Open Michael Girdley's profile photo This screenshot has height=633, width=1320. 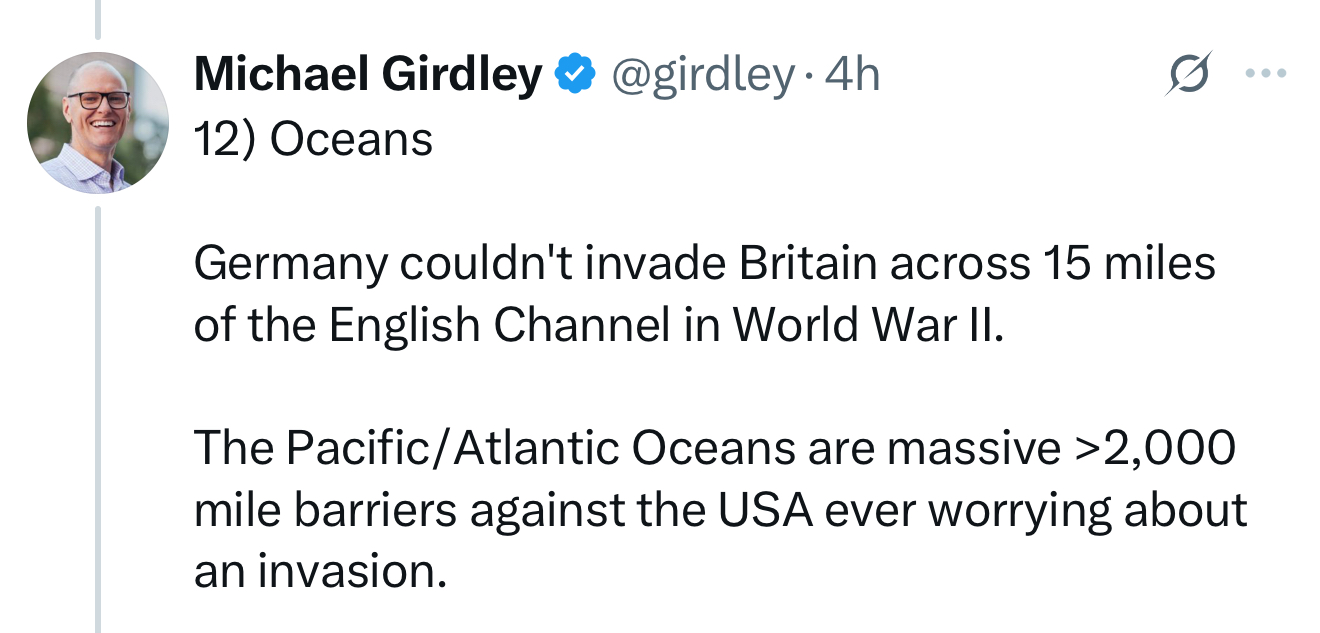(98, 121)
